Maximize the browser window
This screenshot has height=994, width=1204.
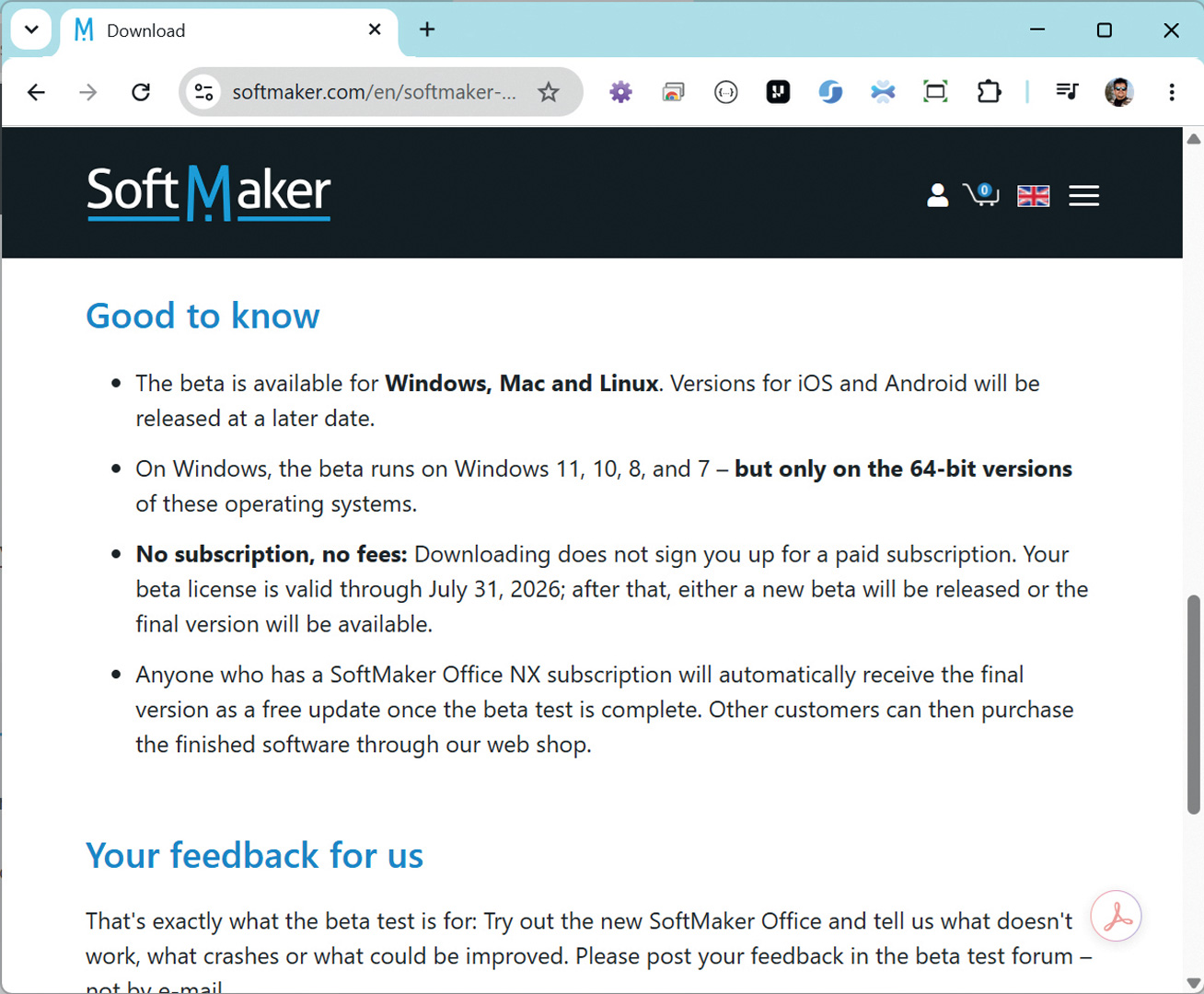1105,29
